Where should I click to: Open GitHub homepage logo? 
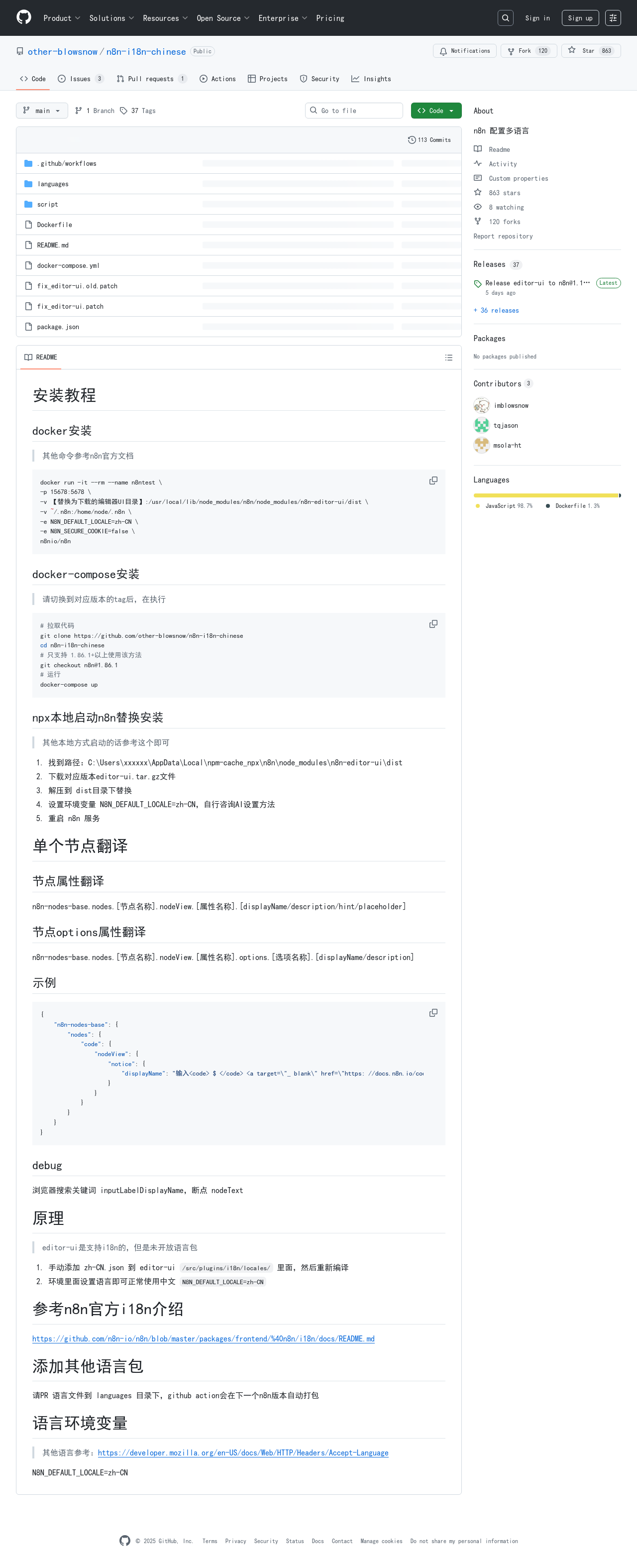pos(24,17)
